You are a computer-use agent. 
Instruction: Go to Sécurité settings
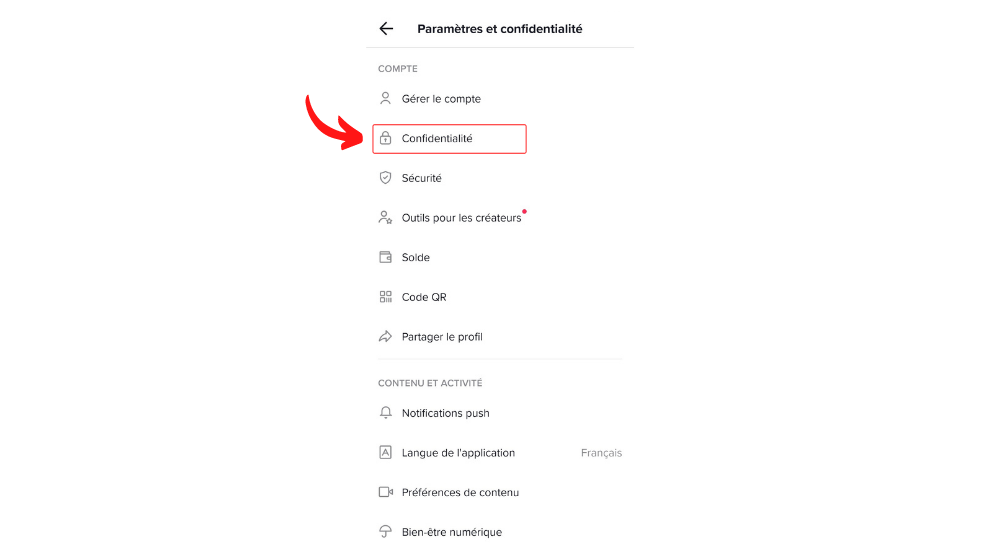[421, 178]
